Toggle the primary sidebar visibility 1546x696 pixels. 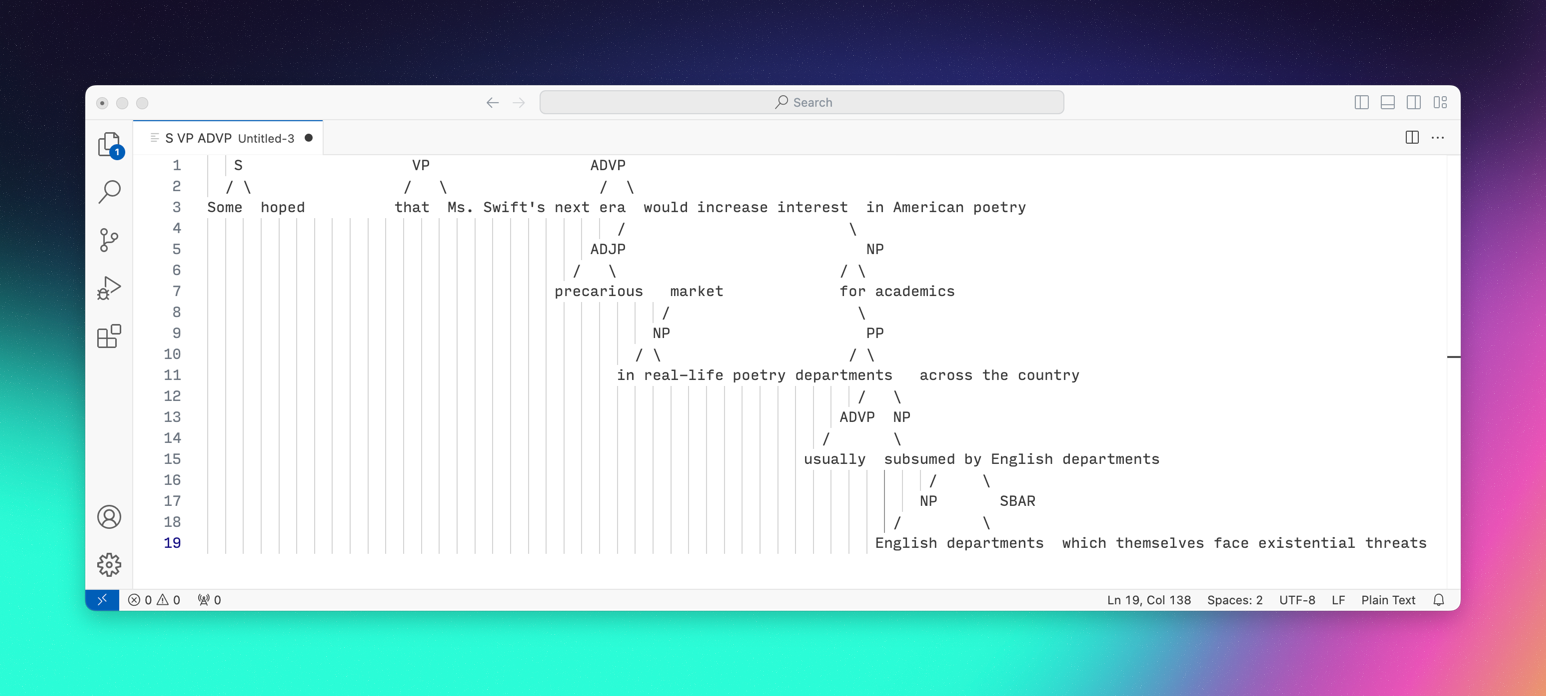pos(1361,102)
